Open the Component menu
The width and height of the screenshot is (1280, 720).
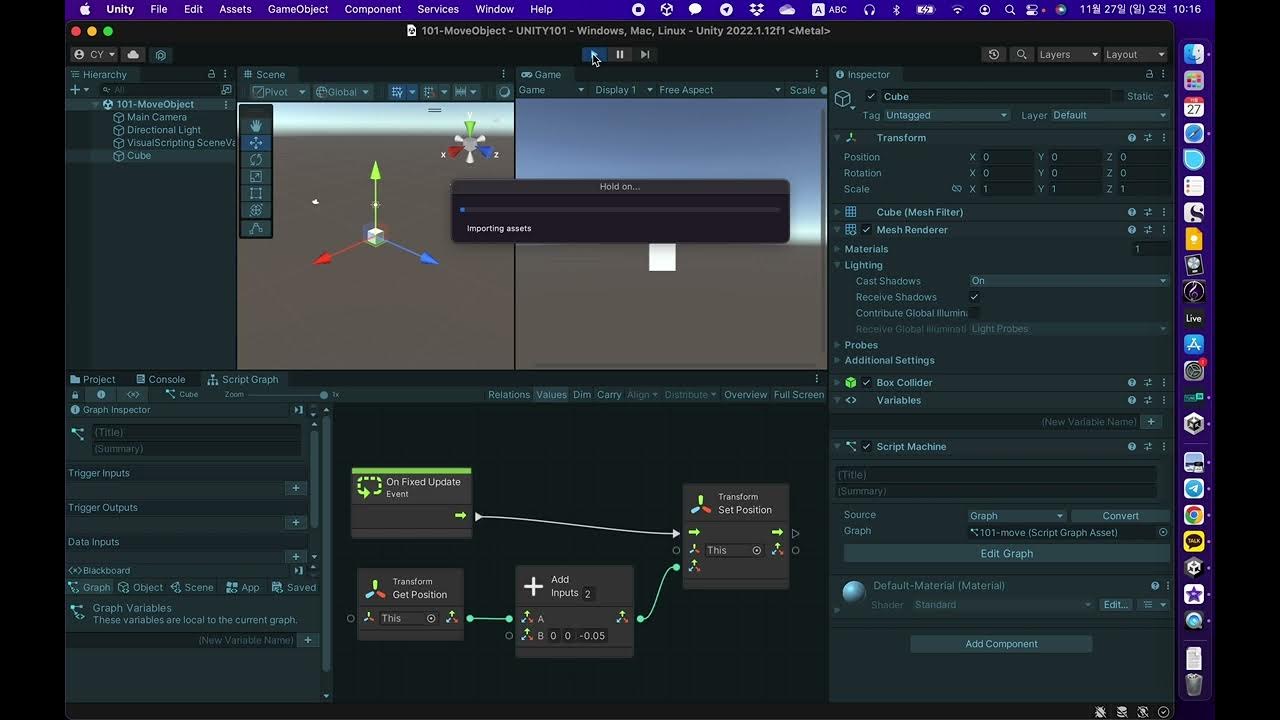pos(373,9)
